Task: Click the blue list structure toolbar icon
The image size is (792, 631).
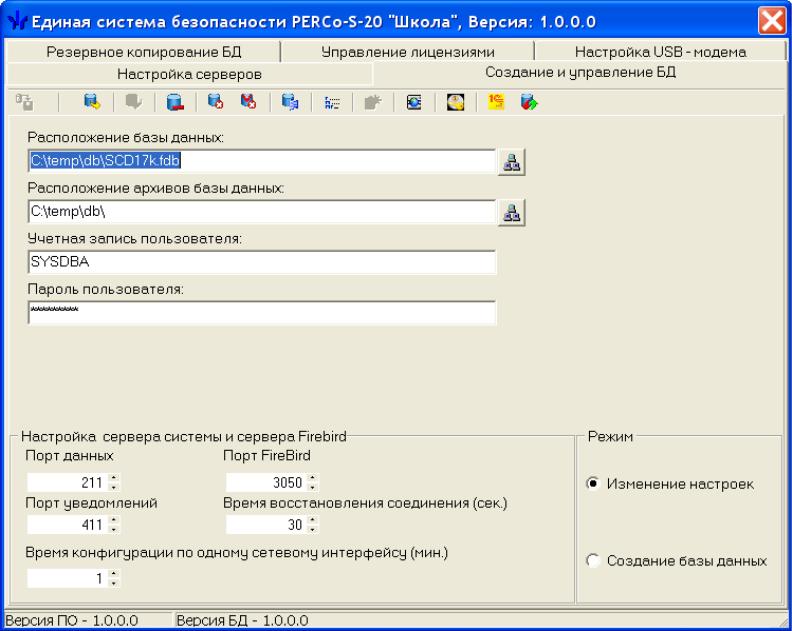Action: click(332, 102)
